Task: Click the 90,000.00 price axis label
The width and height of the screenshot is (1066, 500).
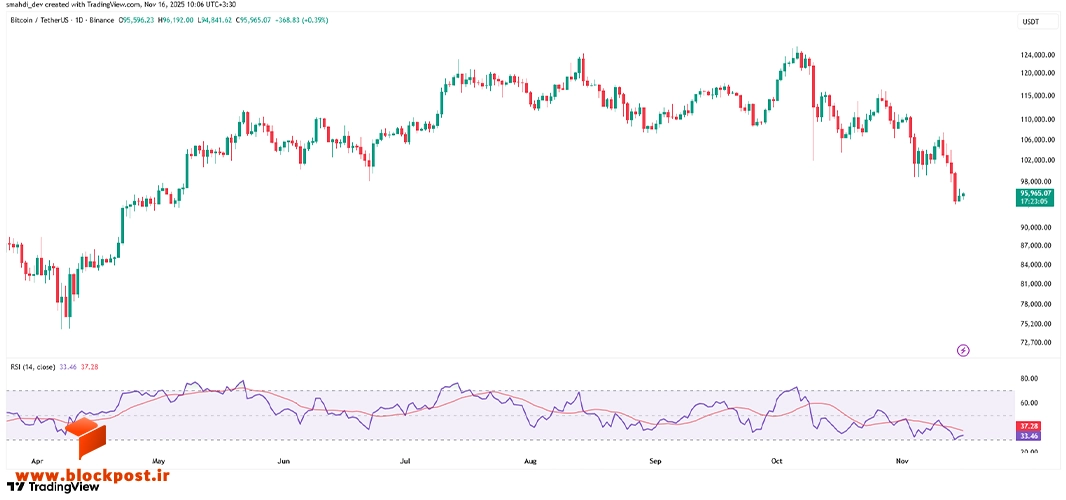Action: point(1036,227)
